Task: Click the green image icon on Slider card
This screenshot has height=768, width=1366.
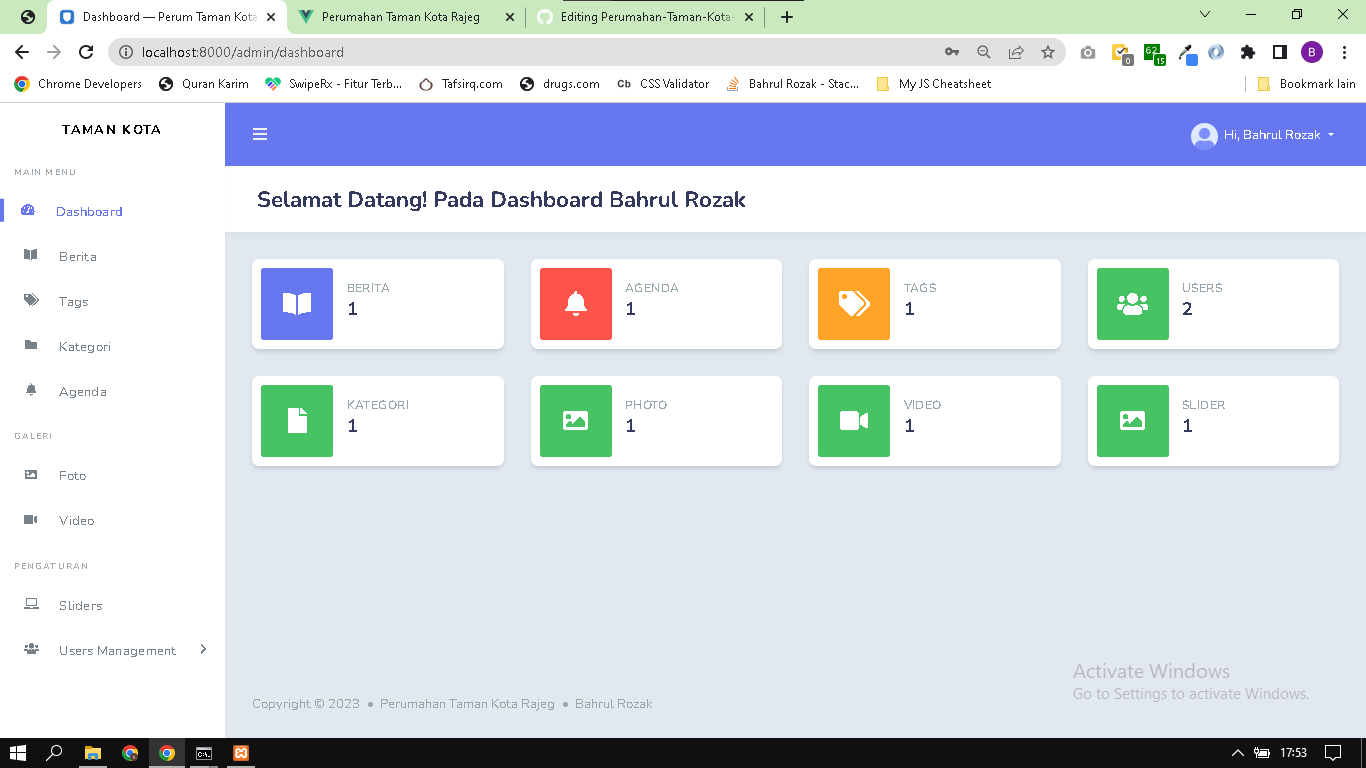Action: click(1133, 421)
